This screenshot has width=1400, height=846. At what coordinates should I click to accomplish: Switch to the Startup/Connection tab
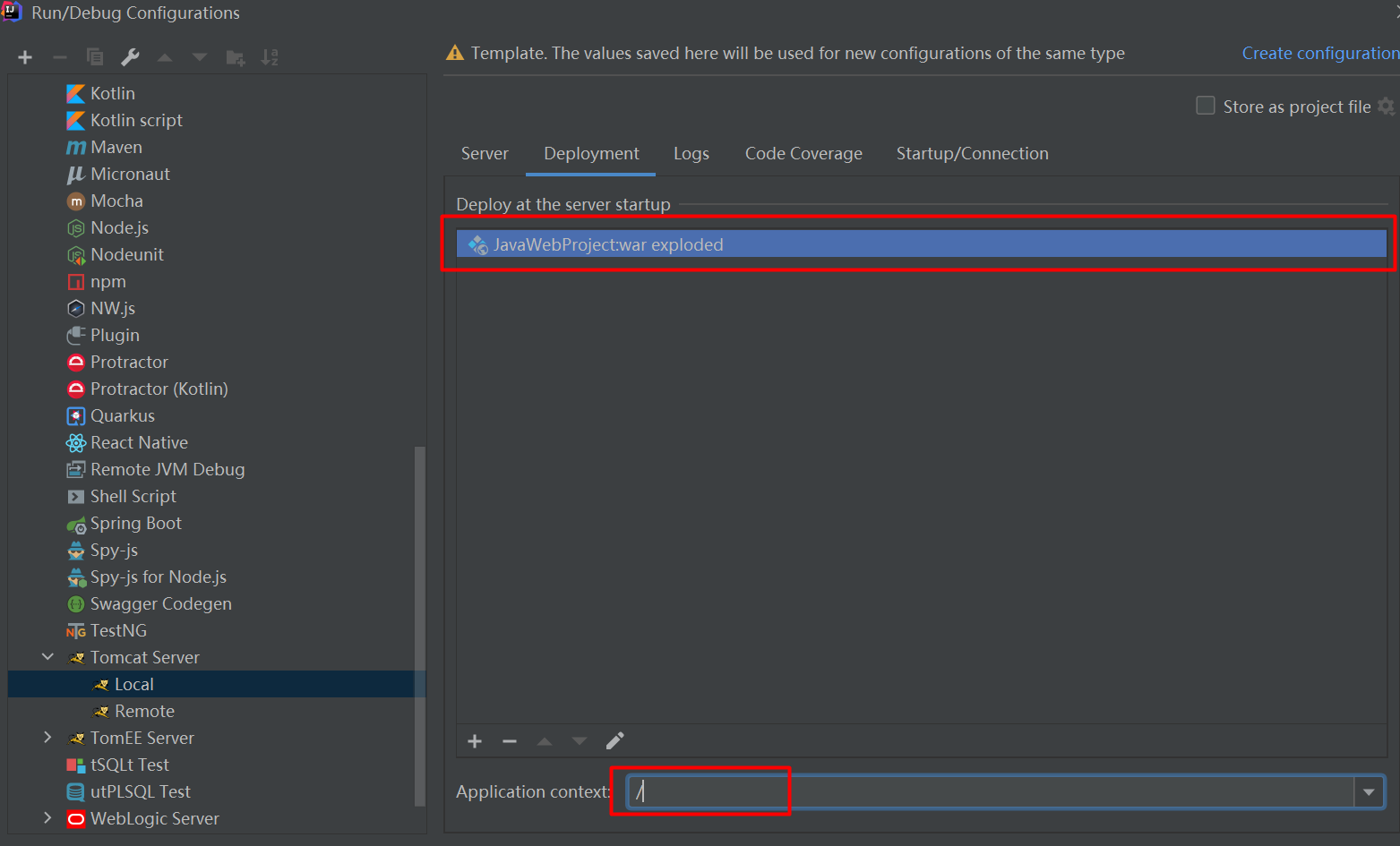click(x=972, y=153)
